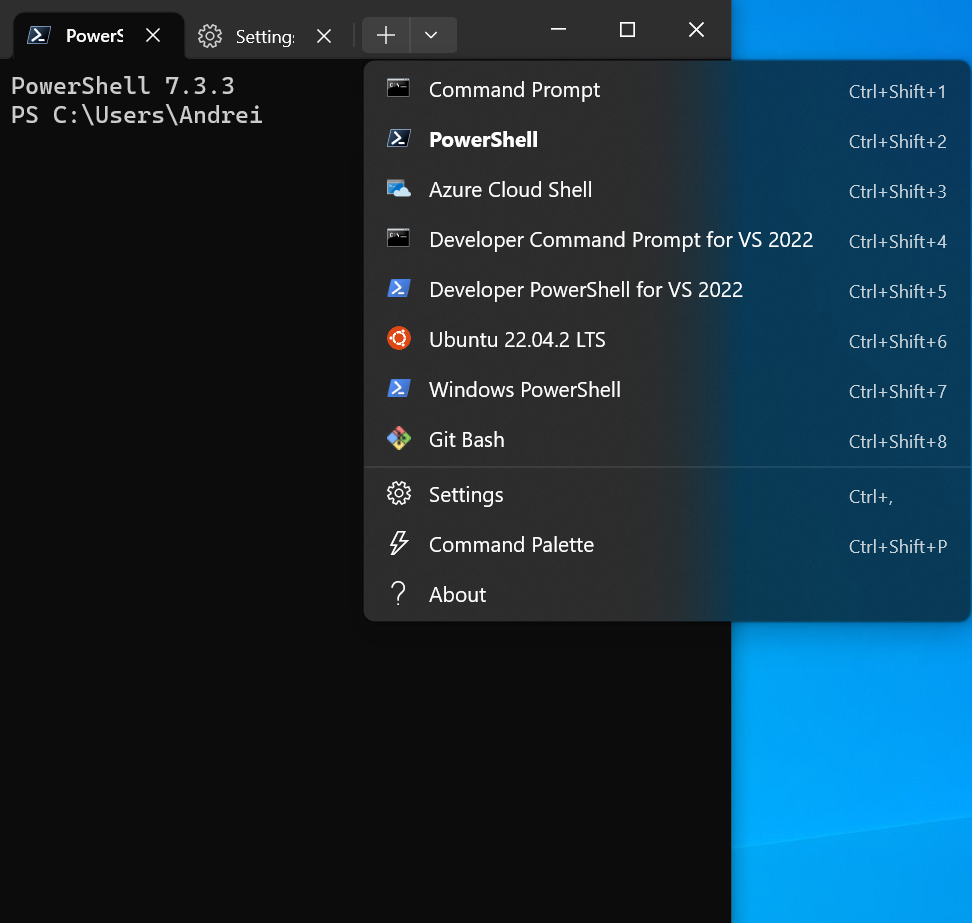Screen dimensions: 972x923
Task: Click the Command Prompt profile icon
Action: point(398,89)
